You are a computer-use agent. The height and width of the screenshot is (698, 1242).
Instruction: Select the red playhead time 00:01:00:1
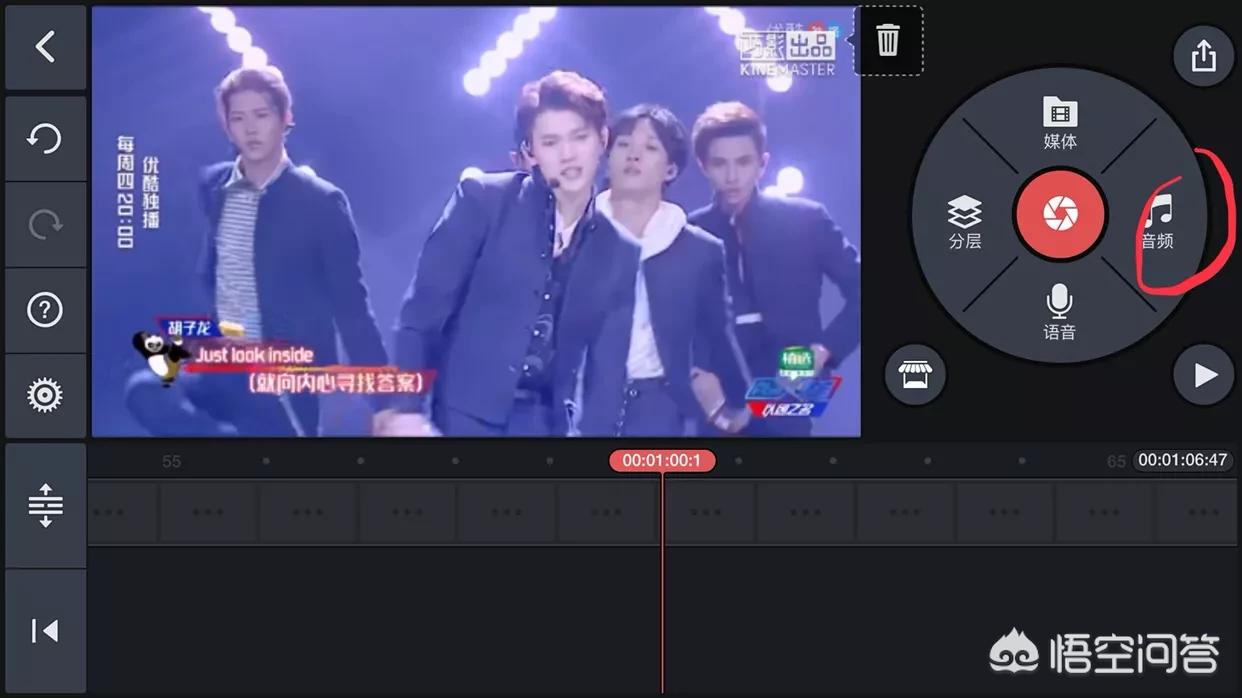tap(662, 461)
